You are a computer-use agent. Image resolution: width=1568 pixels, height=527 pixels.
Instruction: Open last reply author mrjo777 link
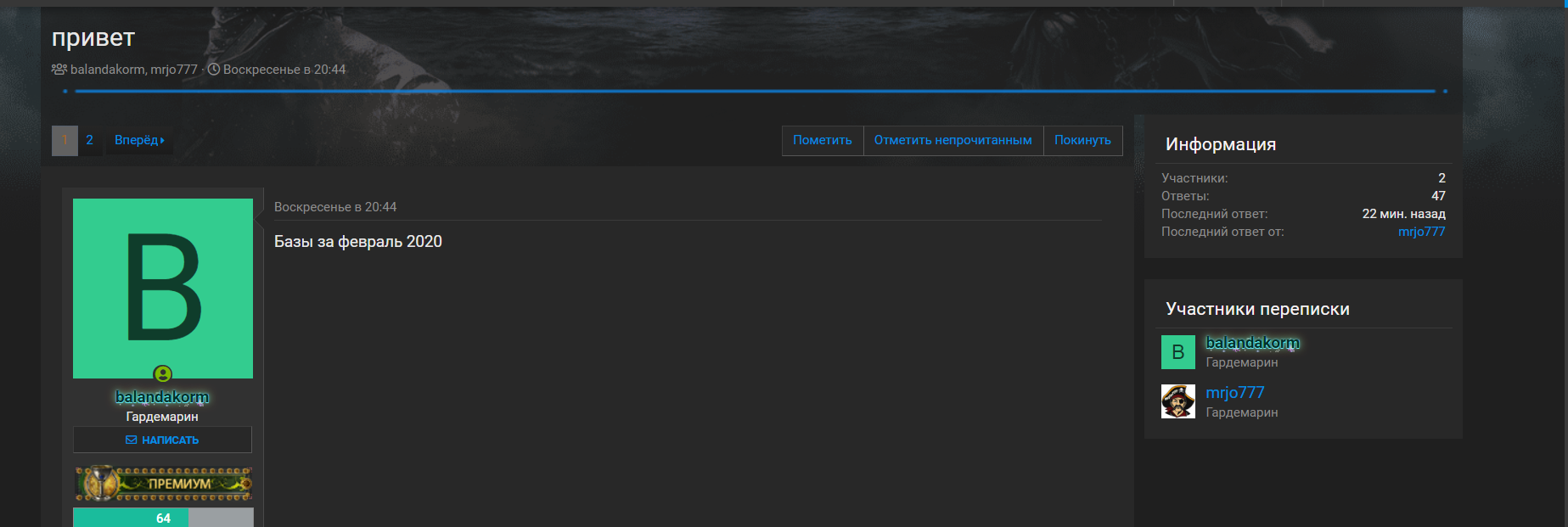(1421, 232)
